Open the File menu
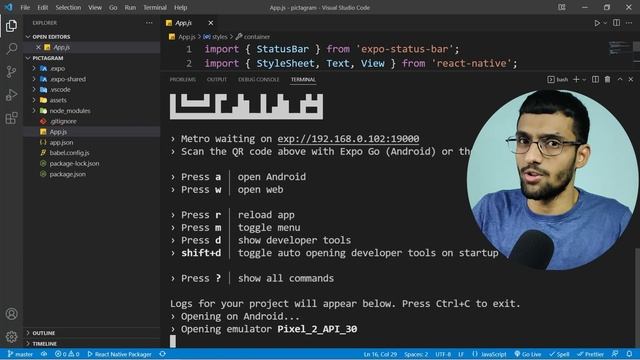Image resolution: width=640 pixels, height=360 pixels. [x=25, y=7]
